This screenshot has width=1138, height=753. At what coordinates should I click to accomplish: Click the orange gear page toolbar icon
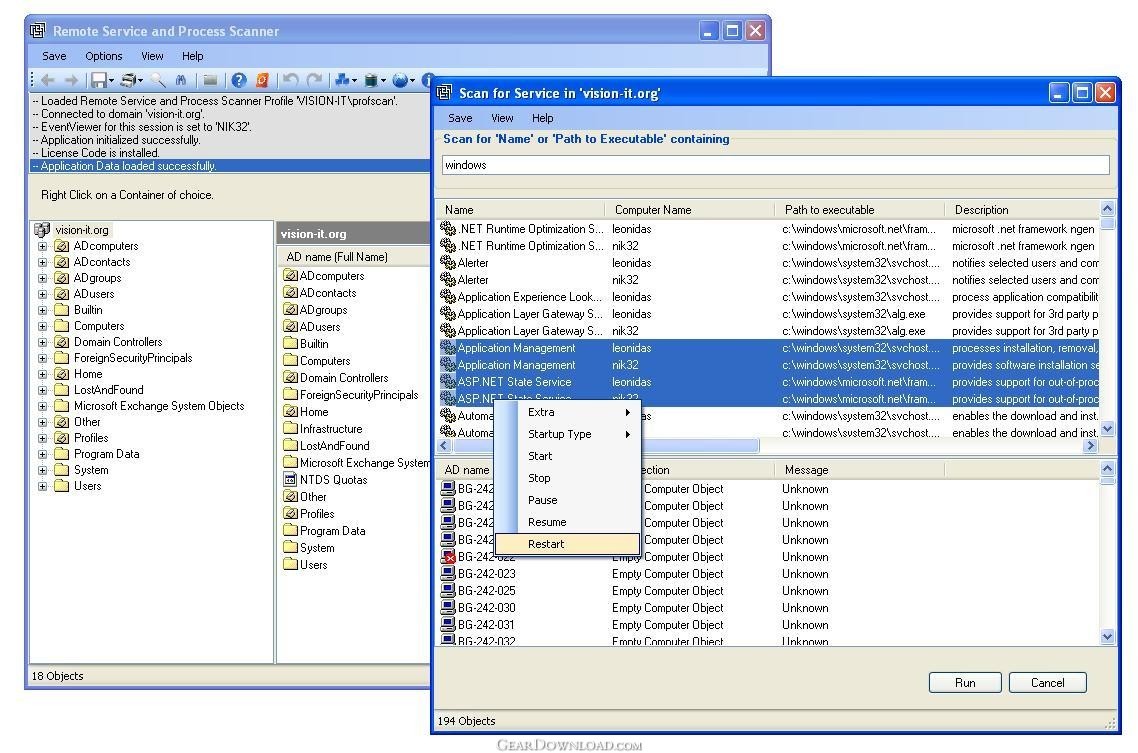pos(262,81)
